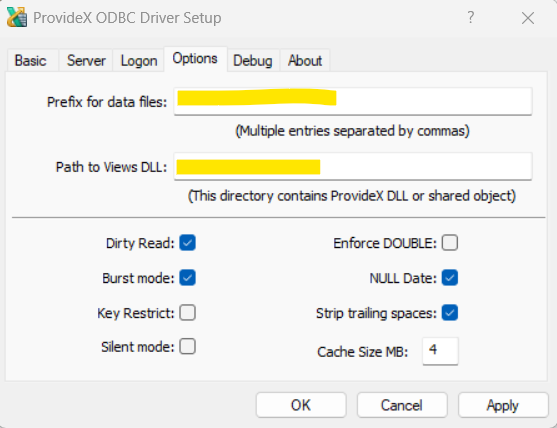The height and width of the screenshot is (428, 557).
Task: Click the Prefix for data files field
Action: pos(353,101)
